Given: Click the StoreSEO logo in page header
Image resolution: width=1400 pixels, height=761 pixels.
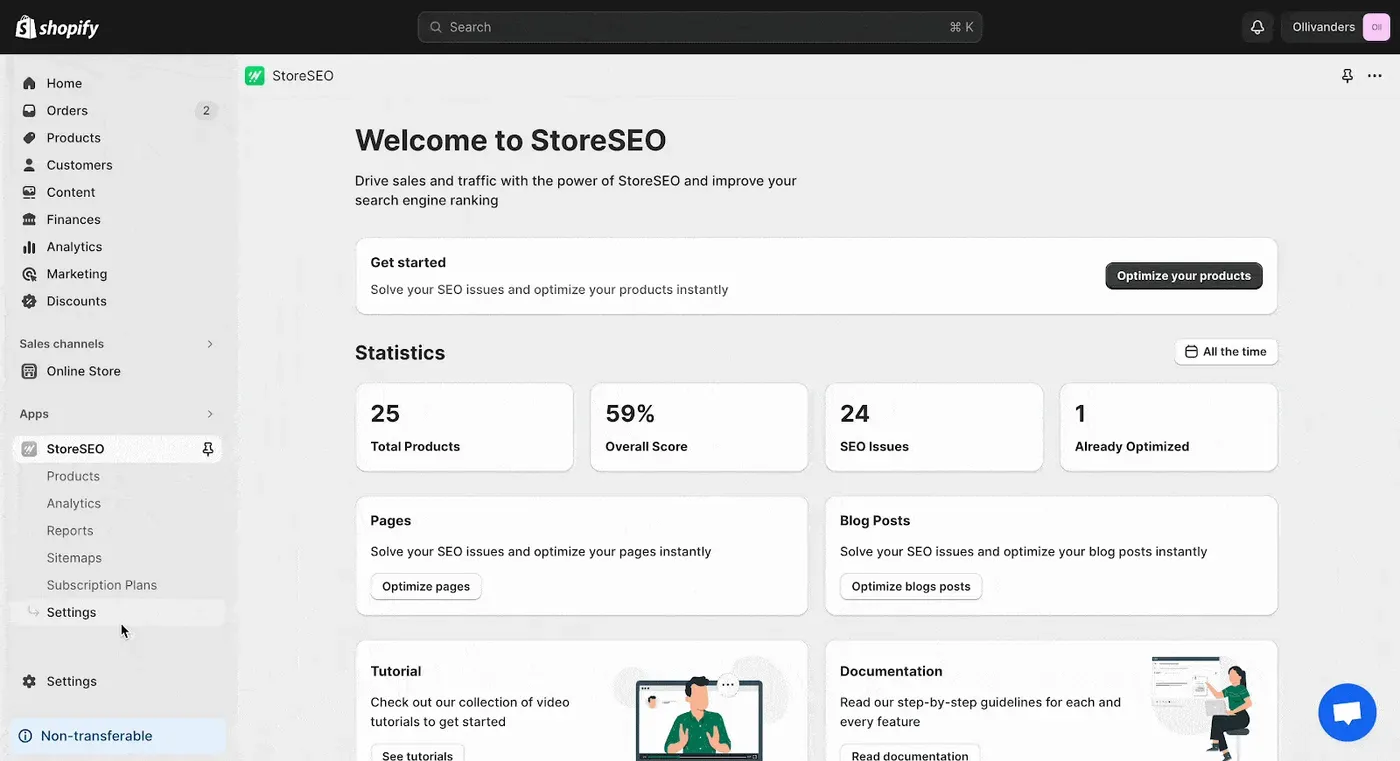Looking at the screenshot, I should point(255,76).
